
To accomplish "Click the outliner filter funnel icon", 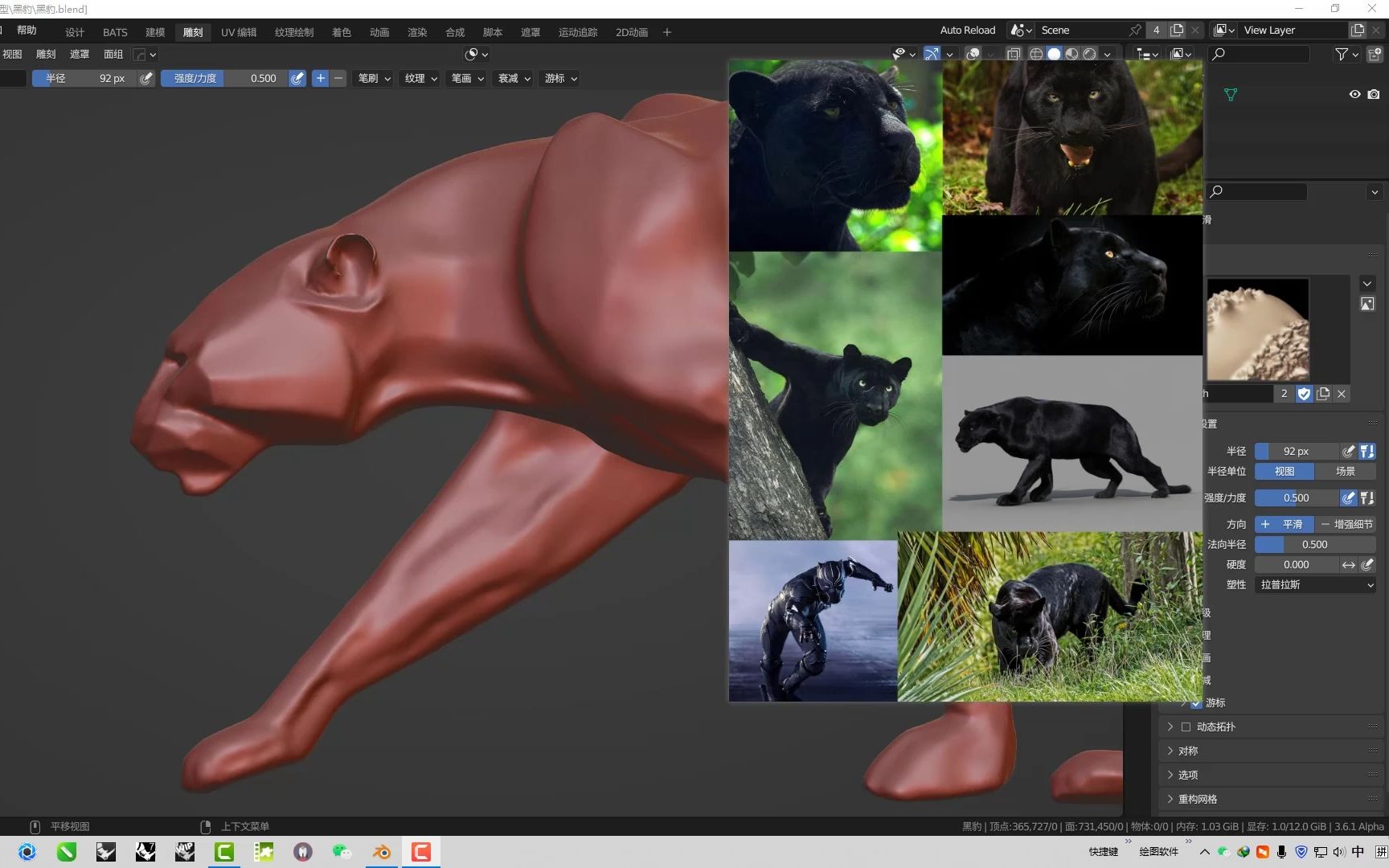I will pos(1341,54).
